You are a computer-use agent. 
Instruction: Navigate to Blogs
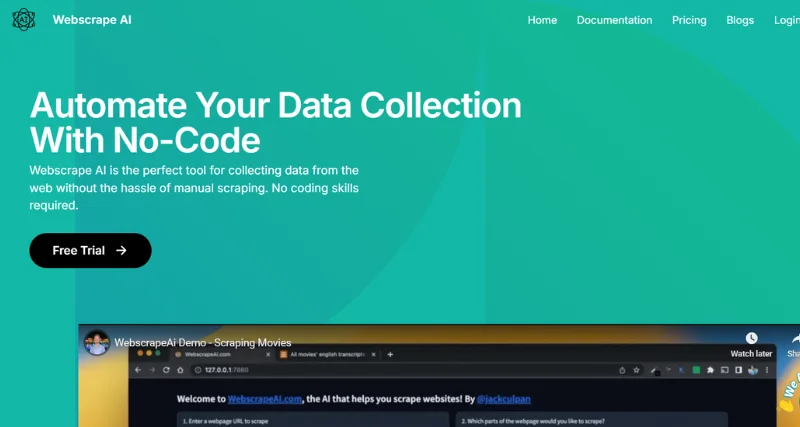point(740,20)
